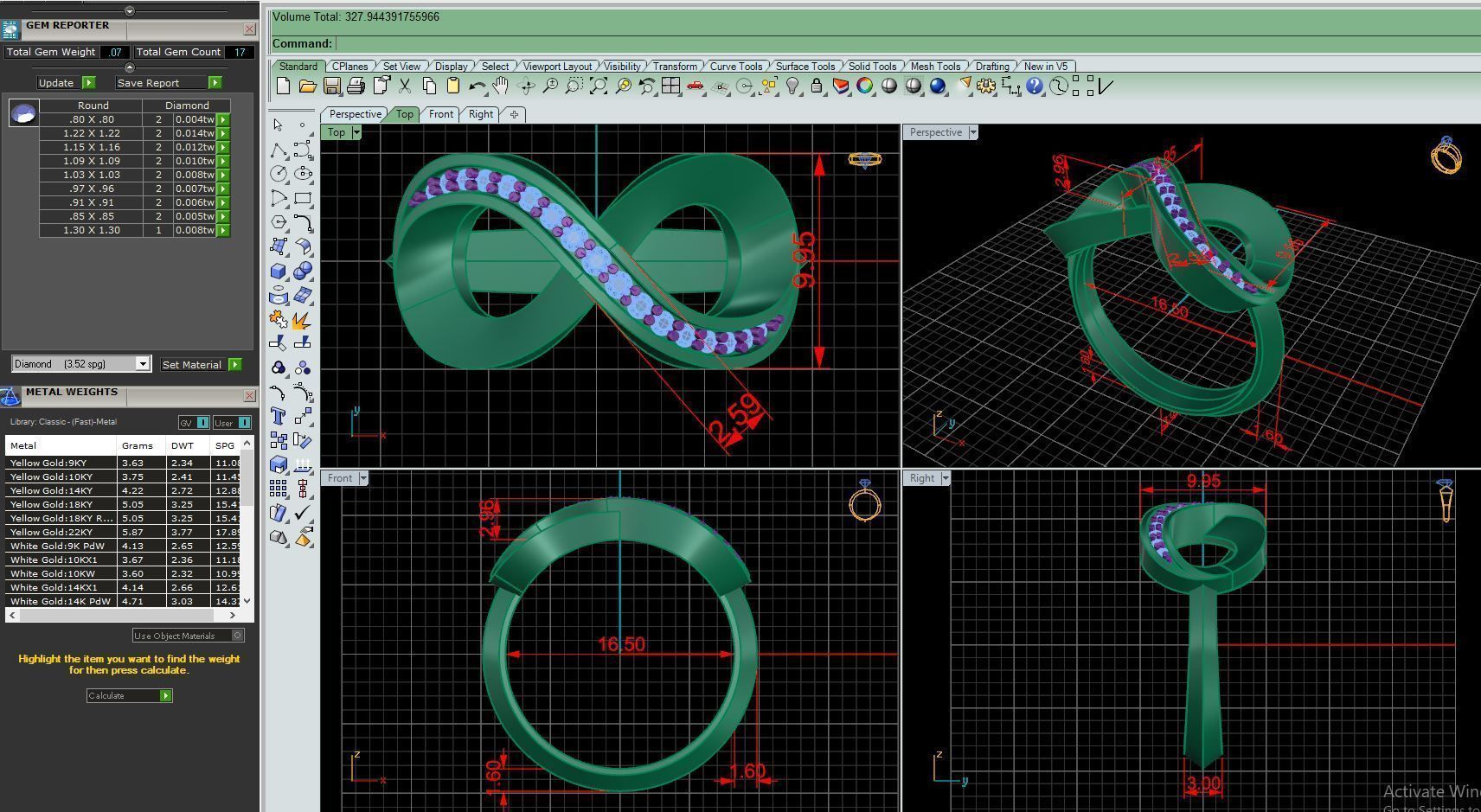Click the light bulb Hide objects icon
Viewport: 1481px width, 812px height.
pyautogui.click(x=792, y=86)
